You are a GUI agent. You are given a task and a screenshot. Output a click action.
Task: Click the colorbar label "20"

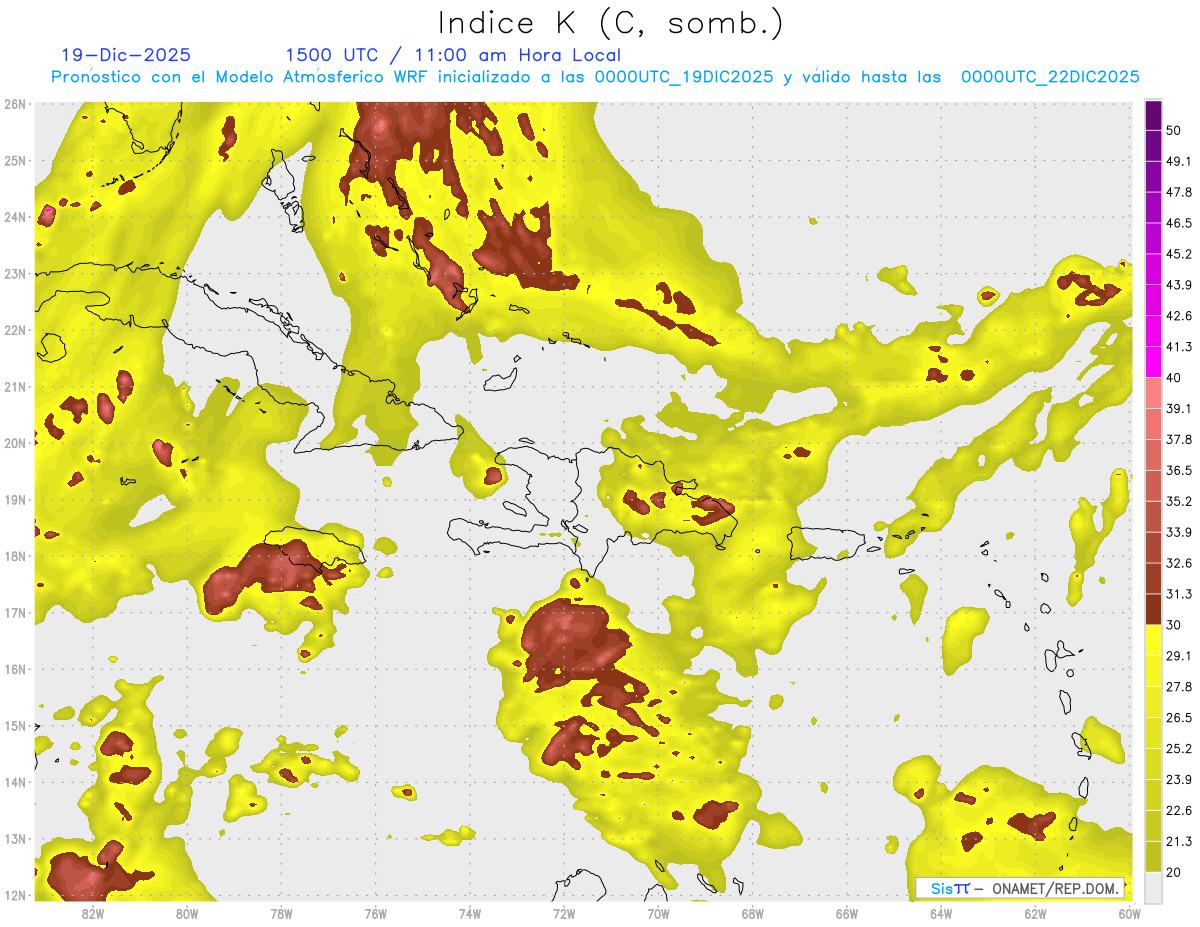click(x=1175, y=873)
